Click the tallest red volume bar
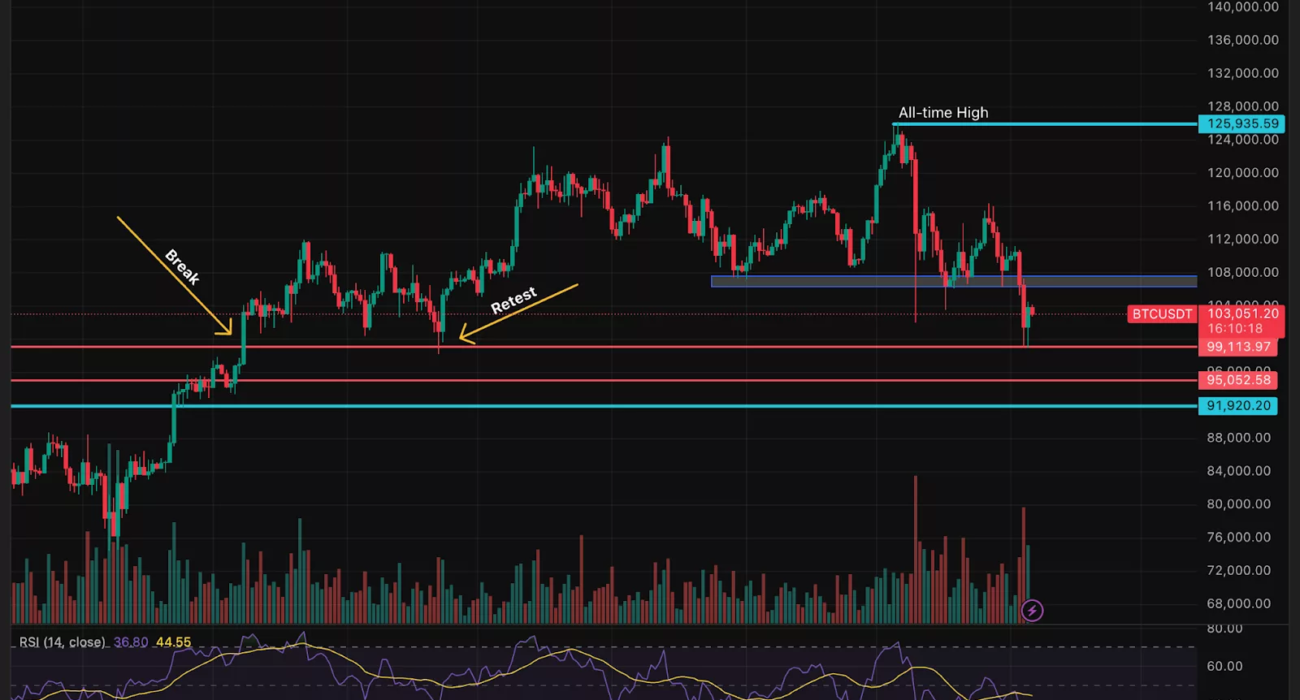The image size is (1300, 700). (x=915, y=550)
